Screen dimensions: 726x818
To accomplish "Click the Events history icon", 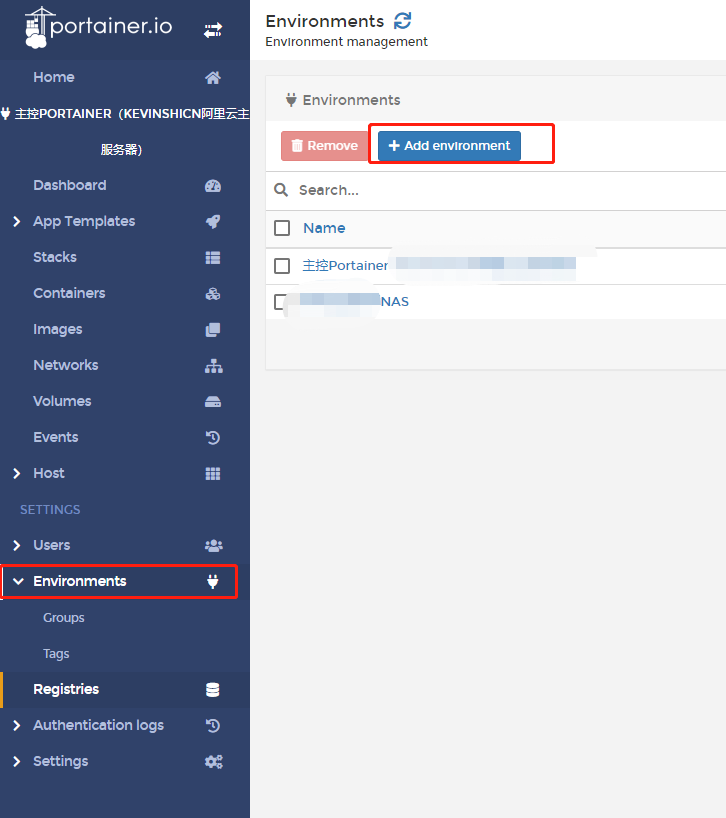I will (x=213, y=437).
